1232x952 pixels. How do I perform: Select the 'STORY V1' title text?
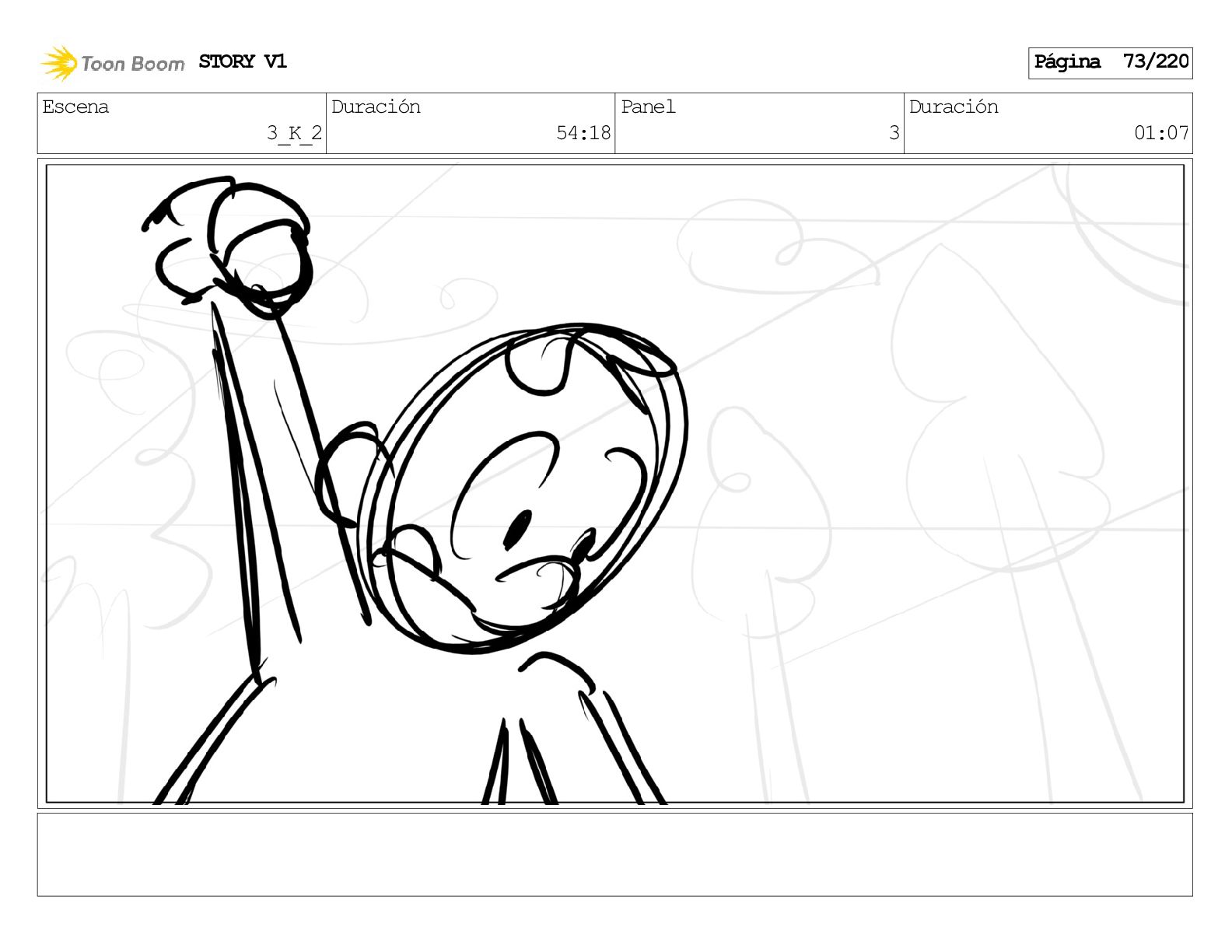(x=243, y=61)
